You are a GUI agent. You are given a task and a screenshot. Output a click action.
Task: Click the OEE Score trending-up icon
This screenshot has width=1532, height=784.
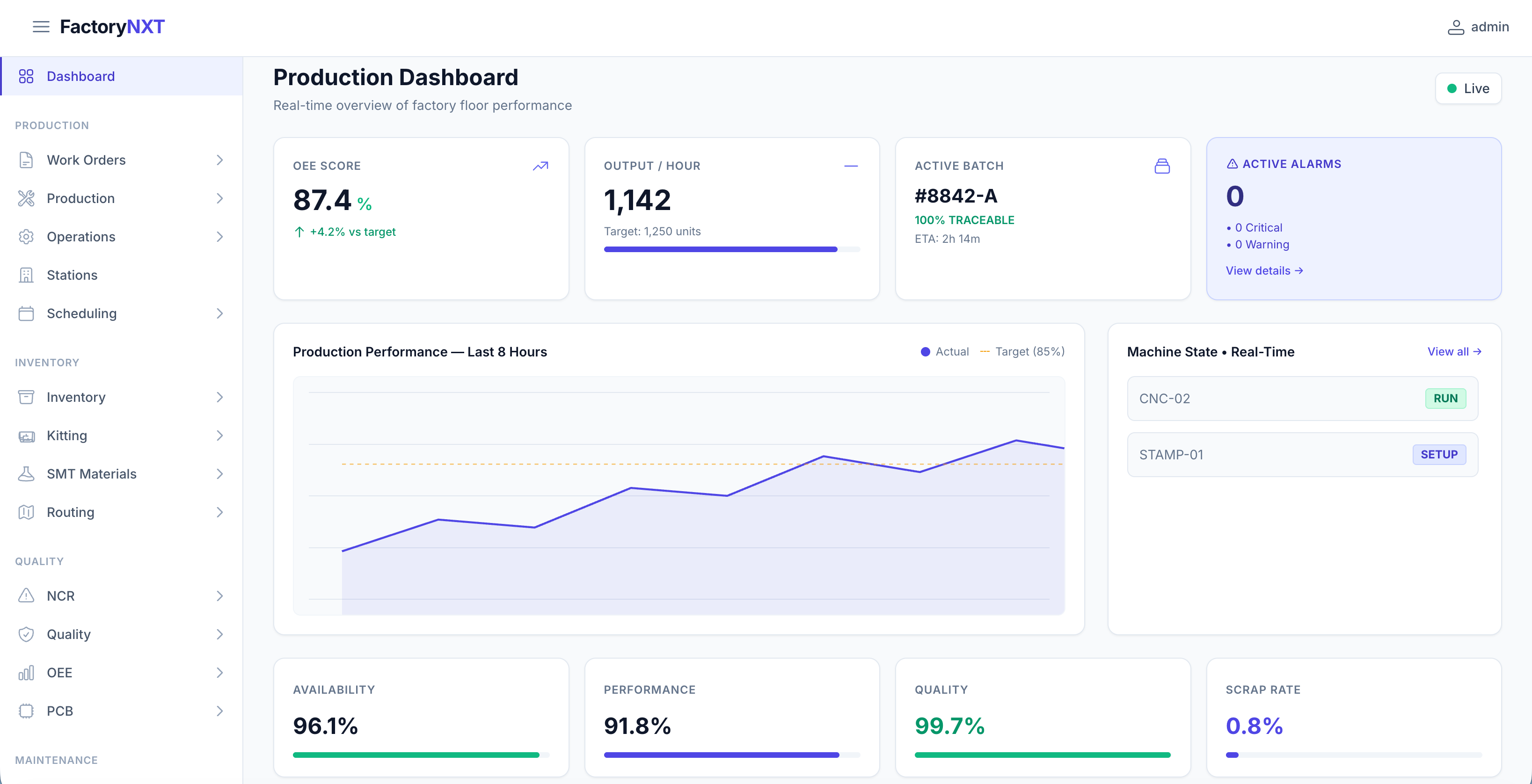[x=540, y=166]
